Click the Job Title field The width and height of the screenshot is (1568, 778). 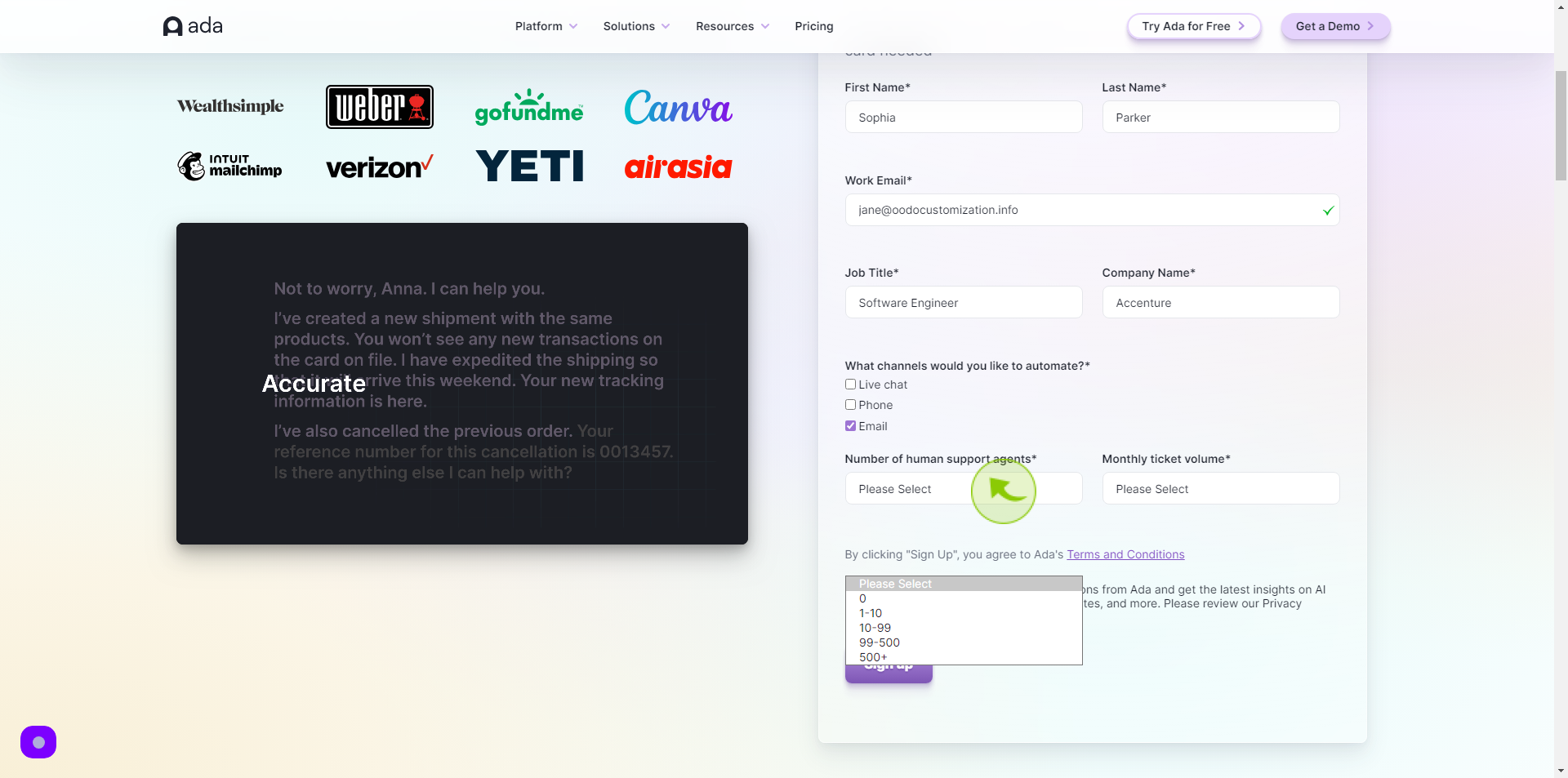(964, 302)
